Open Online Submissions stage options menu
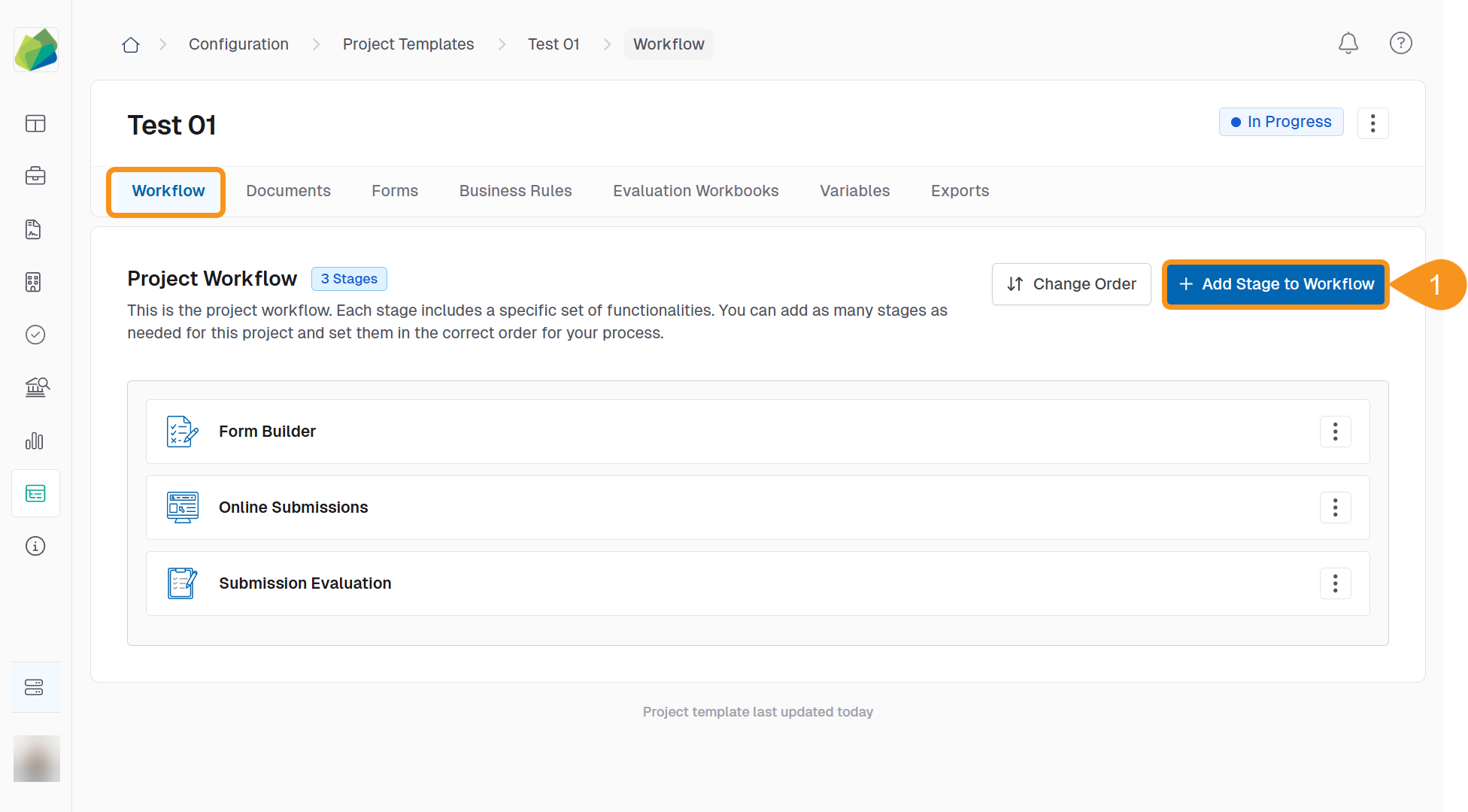The image size is (1468, 812). click(1335, 507)
